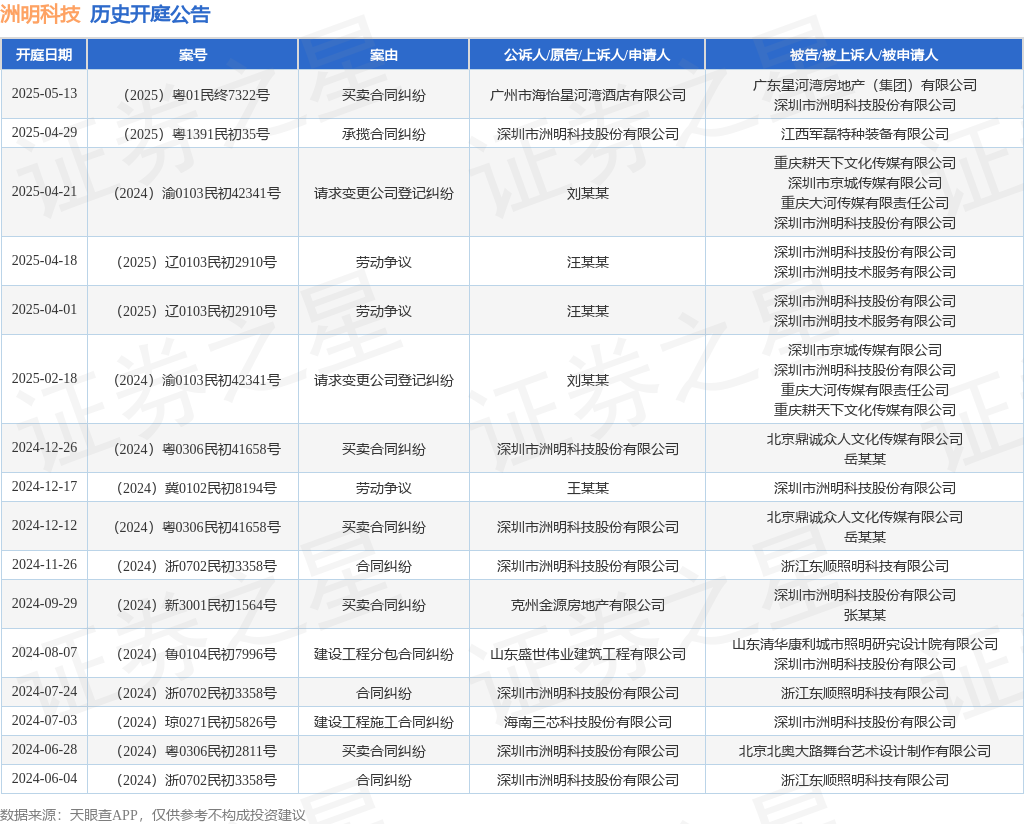
Task: Click the date 2025-02-18
Action: pyautogui.click(x=44, y=379)
